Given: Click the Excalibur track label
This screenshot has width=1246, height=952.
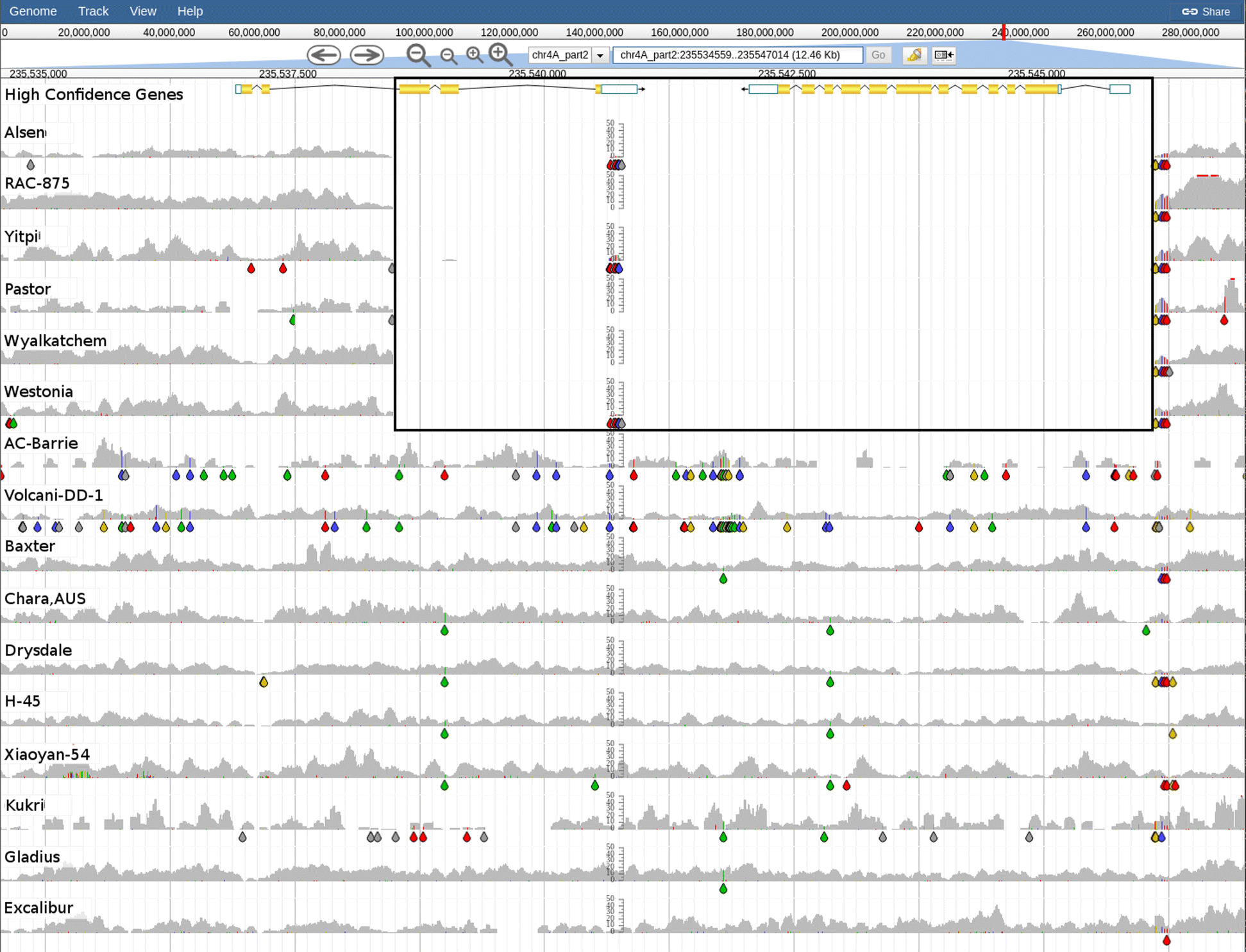Looking at the screenshot, I should [38, 908].
